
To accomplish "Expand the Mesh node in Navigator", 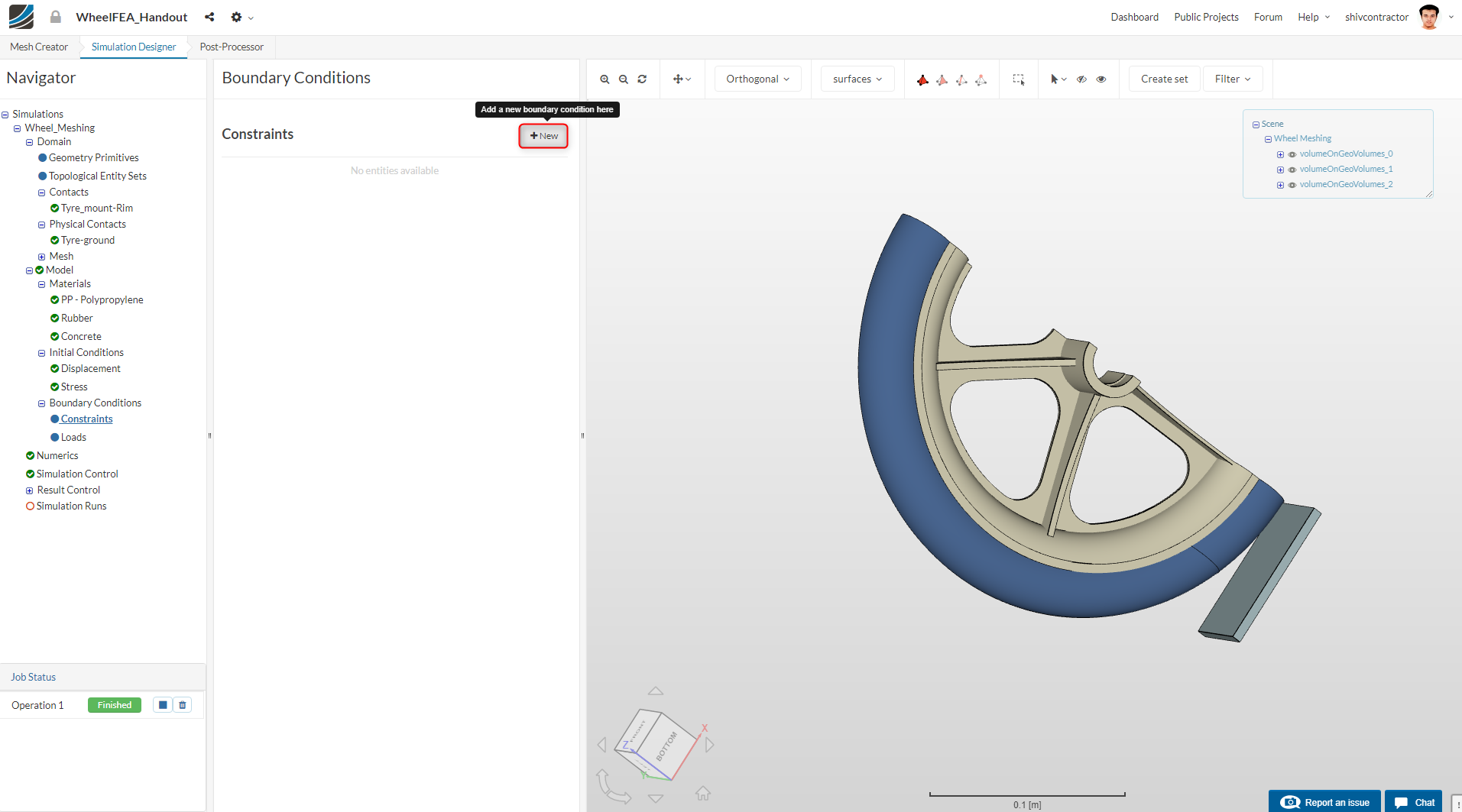I will 41,257.
